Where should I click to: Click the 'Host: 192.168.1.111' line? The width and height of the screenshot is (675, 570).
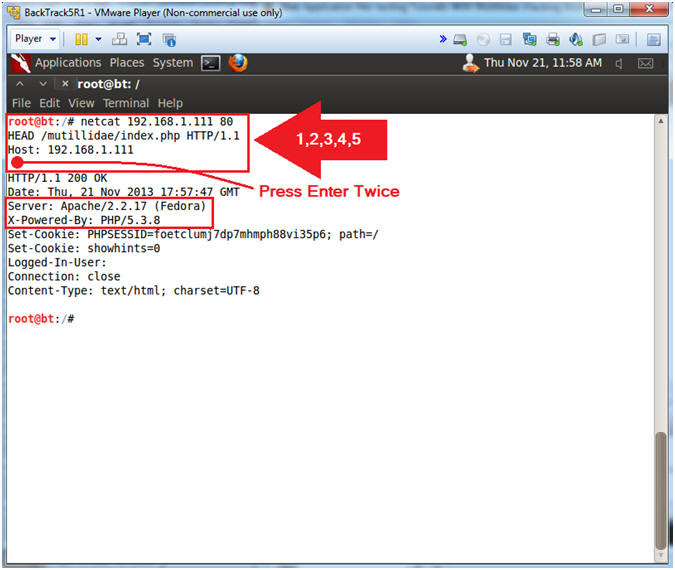71,150
